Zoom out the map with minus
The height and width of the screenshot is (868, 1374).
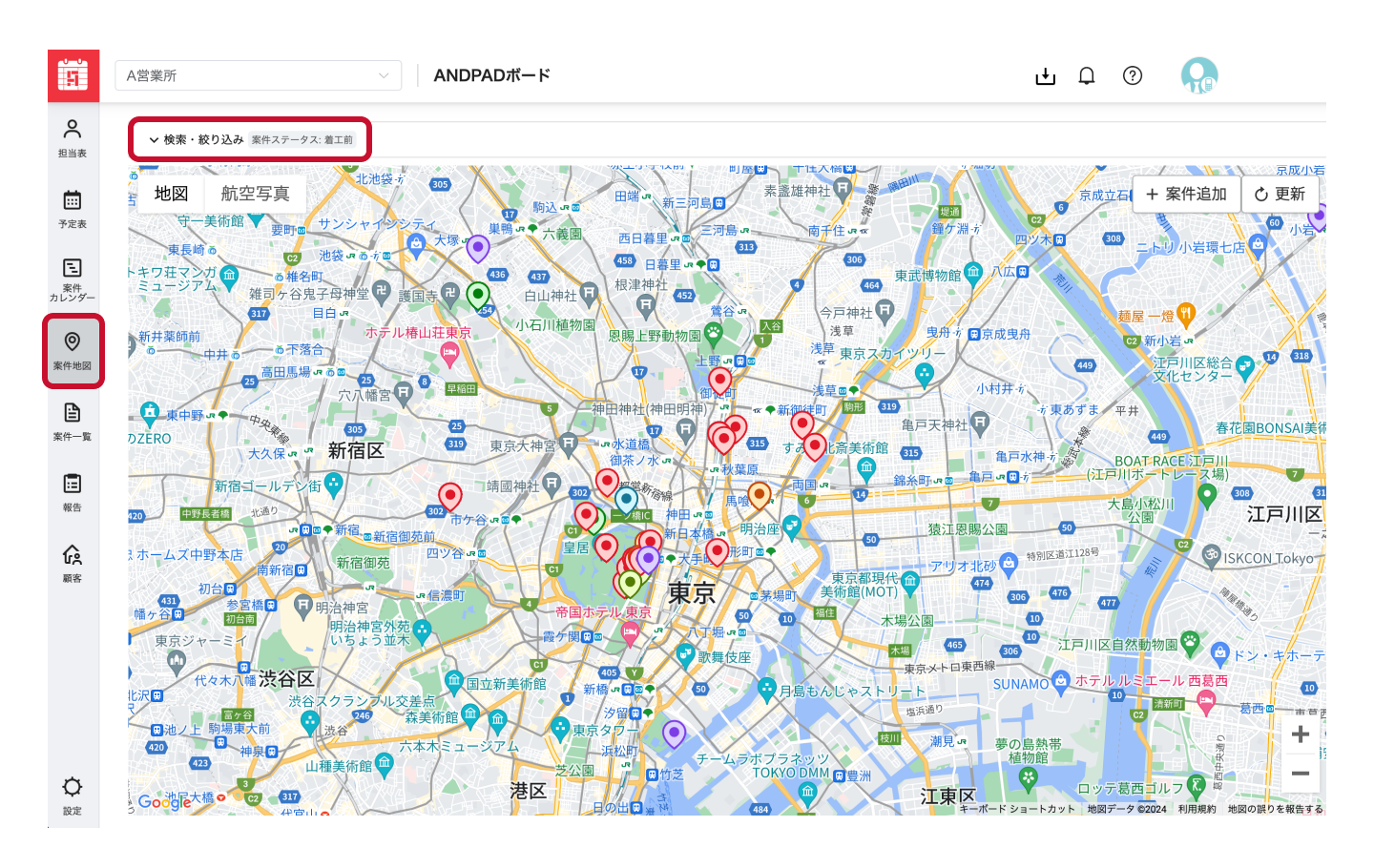(1301, 774)
